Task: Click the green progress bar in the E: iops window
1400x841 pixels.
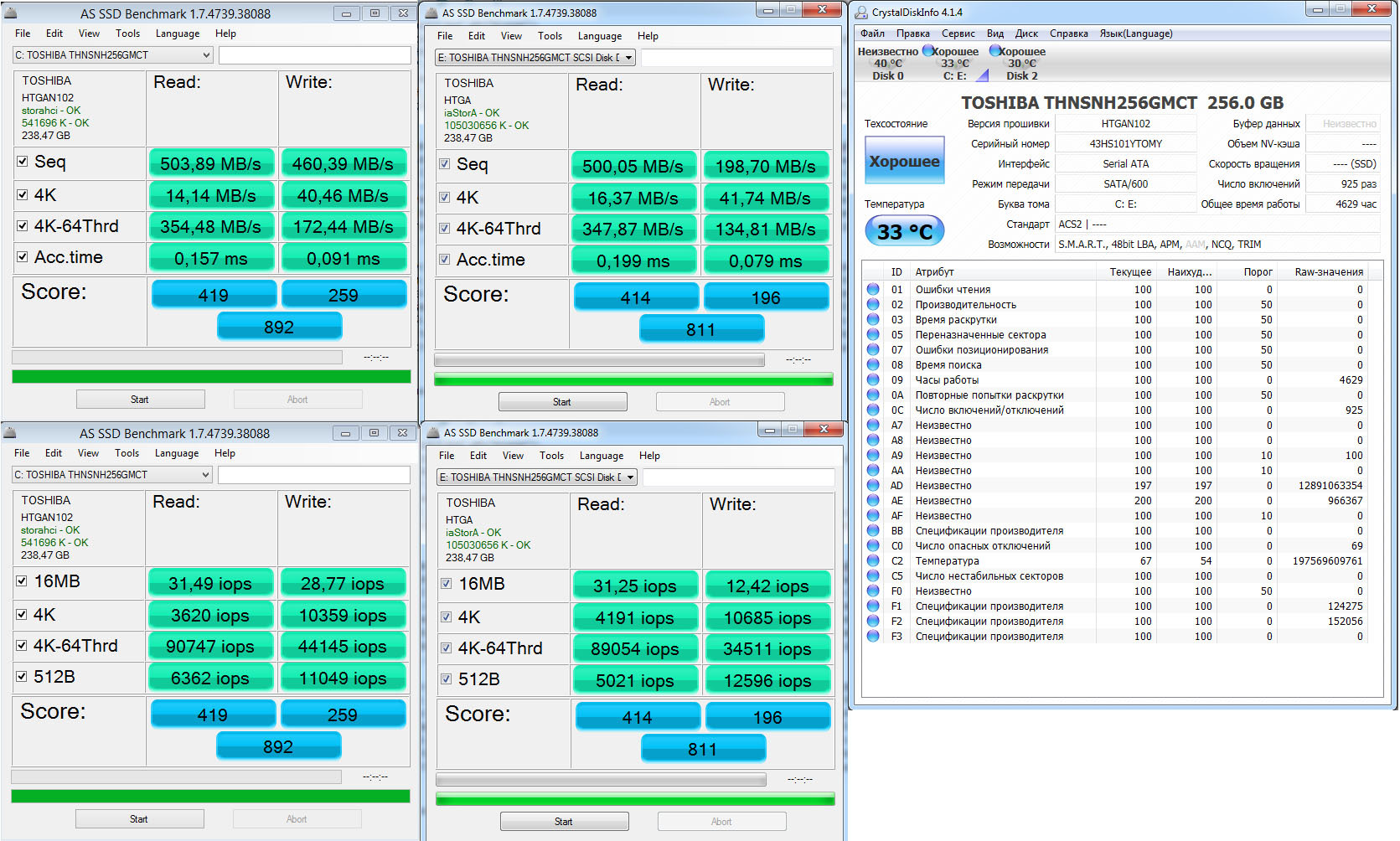Action: click(x=635, y=799)
